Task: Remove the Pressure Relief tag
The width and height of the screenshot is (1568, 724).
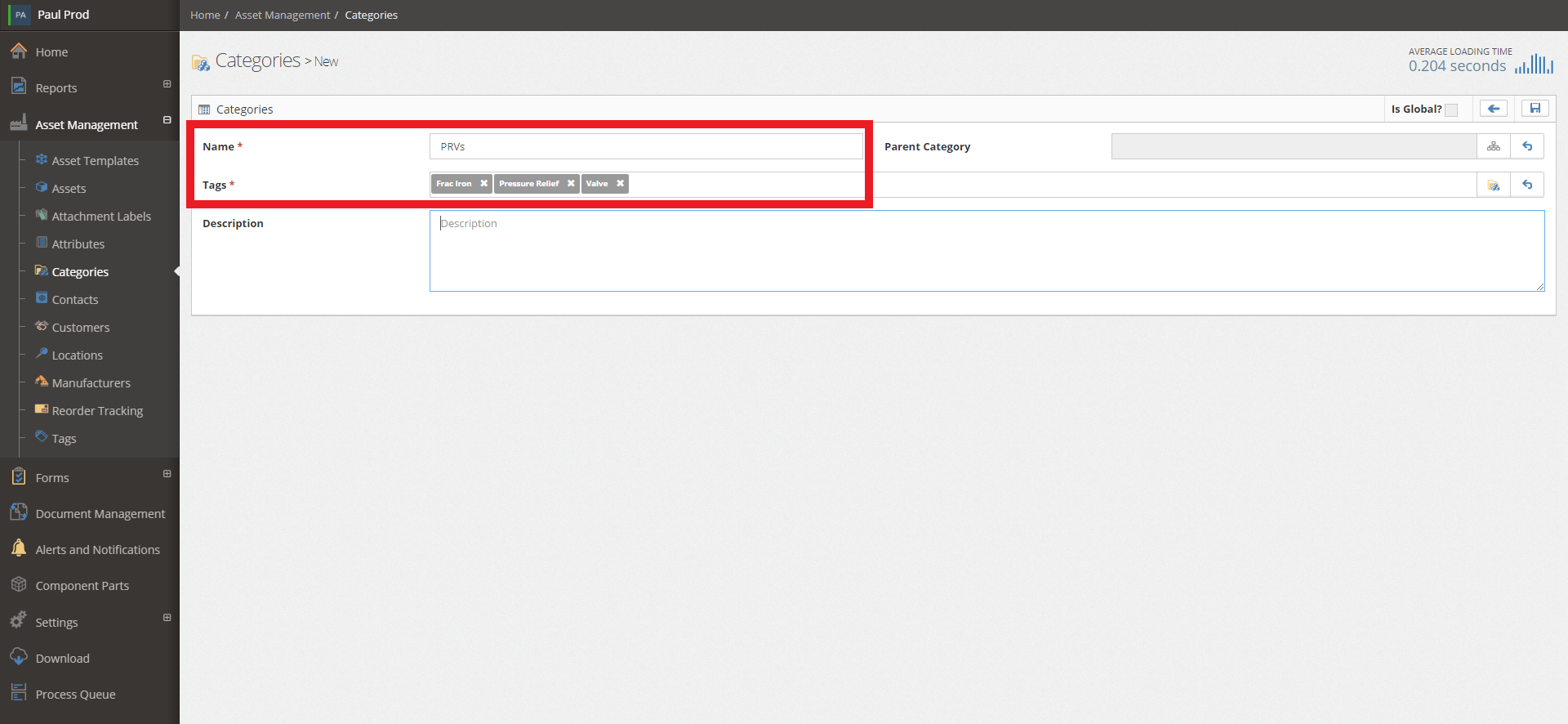Action: (x=571, y=184)
